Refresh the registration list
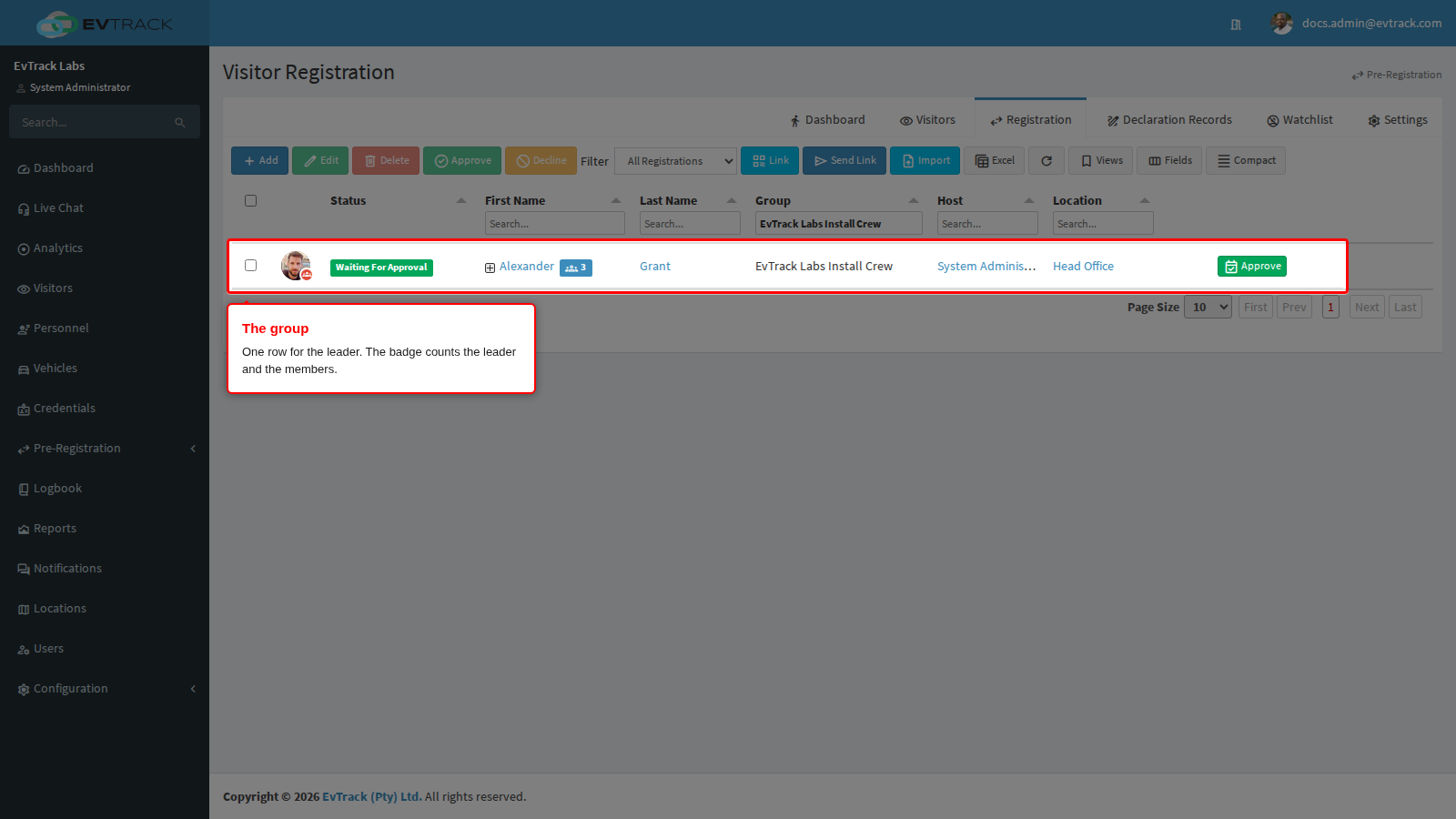The width and height of the screenshot is (1456, 819). point(1046,161)
